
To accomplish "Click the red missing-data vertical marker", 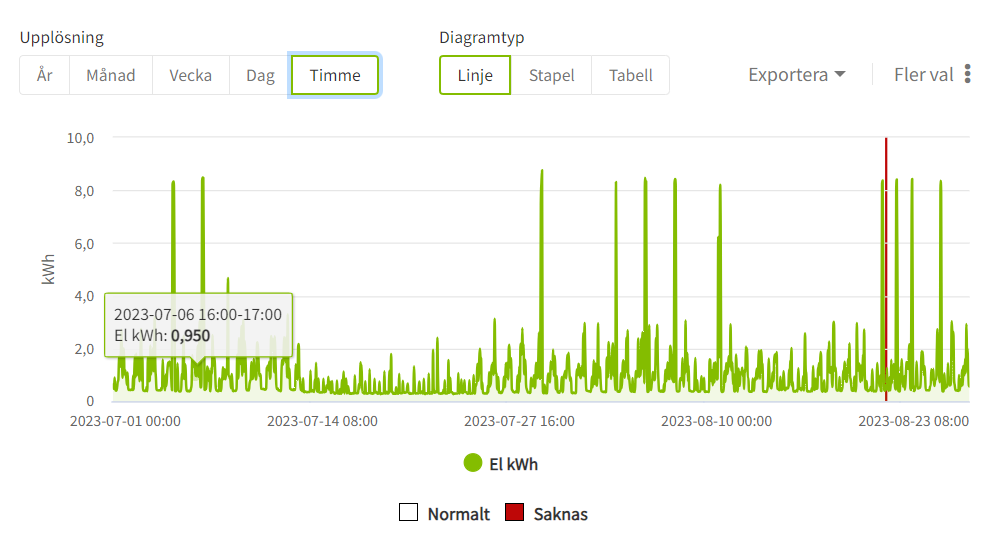I will click(886, 250).
